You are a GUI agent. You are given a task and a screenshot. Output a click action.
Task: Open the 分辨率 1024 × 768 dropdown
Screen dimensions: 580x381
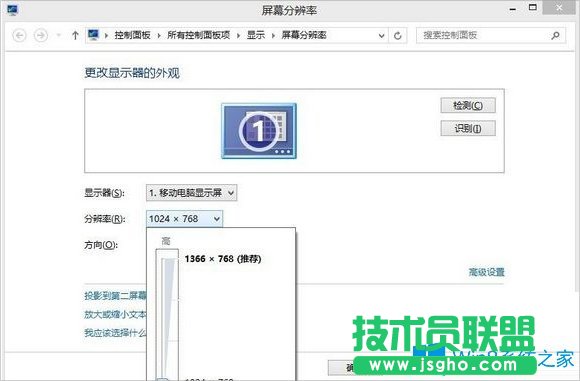(x=185, y=219)
